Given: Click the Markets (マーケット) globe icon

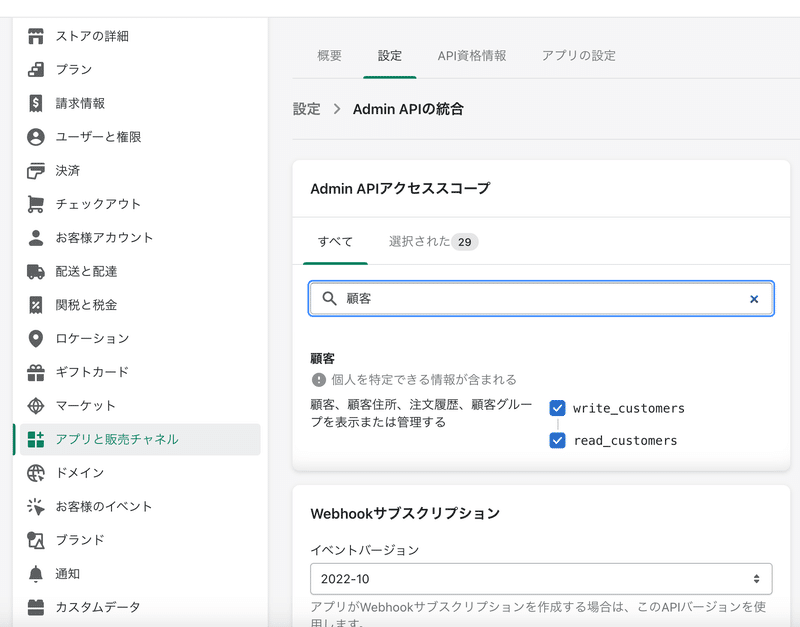Looking at the screenshot, I should 36,406.
